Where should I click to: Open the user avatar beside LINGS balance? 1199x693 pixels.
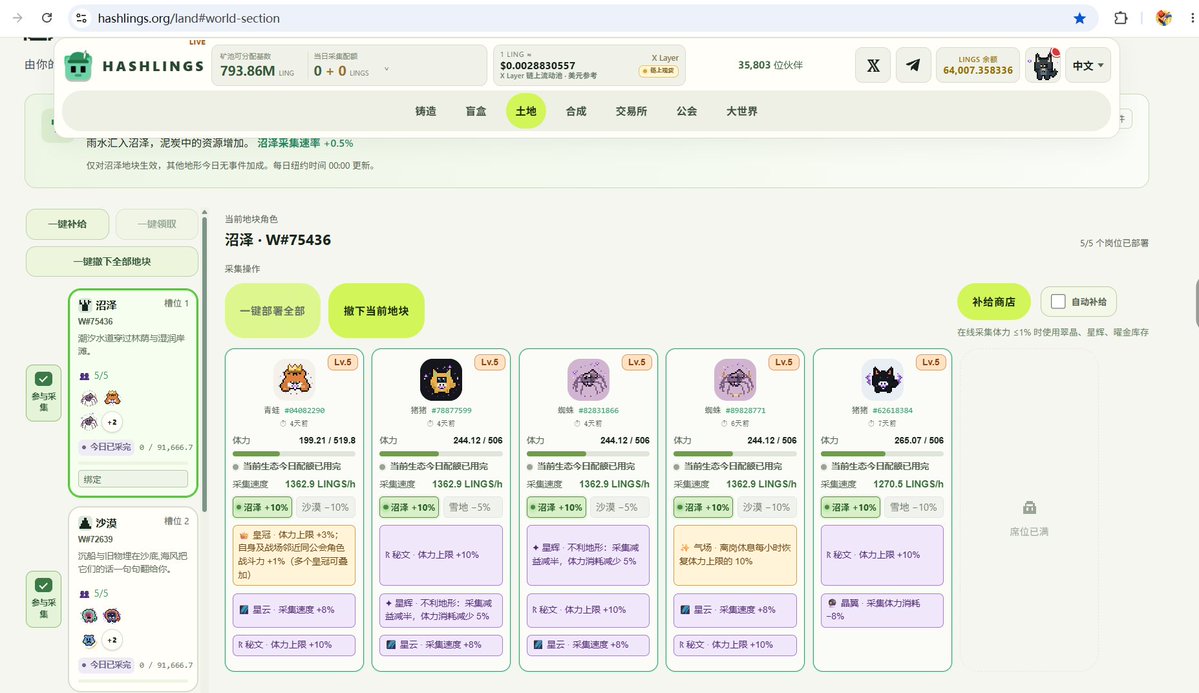coord(1044,66)
